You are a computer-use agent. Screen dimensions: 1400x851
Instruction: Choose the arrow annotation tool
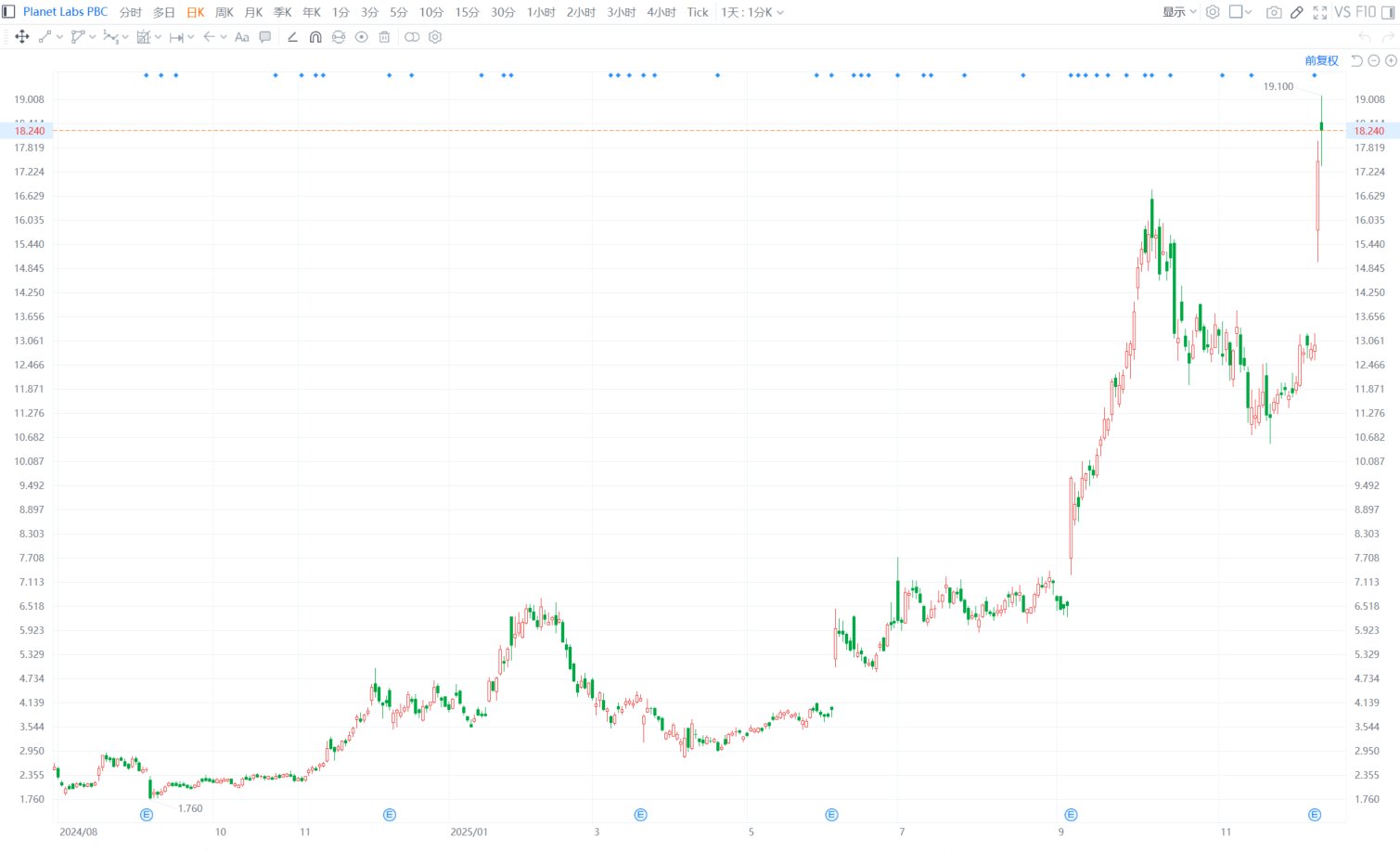(x=209, y=37)
